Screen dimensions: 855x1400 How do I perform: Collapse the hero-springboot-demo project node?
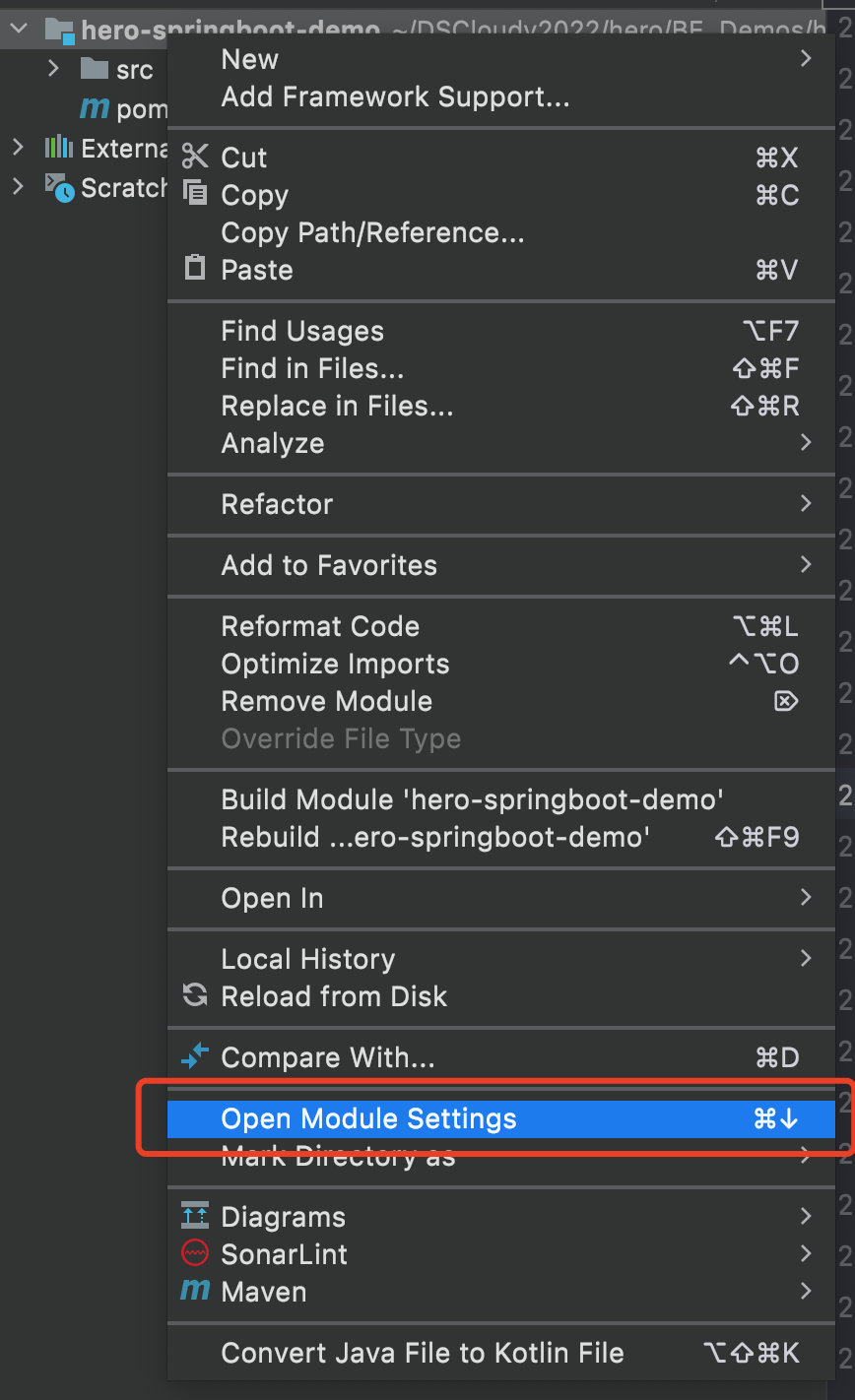17,31
